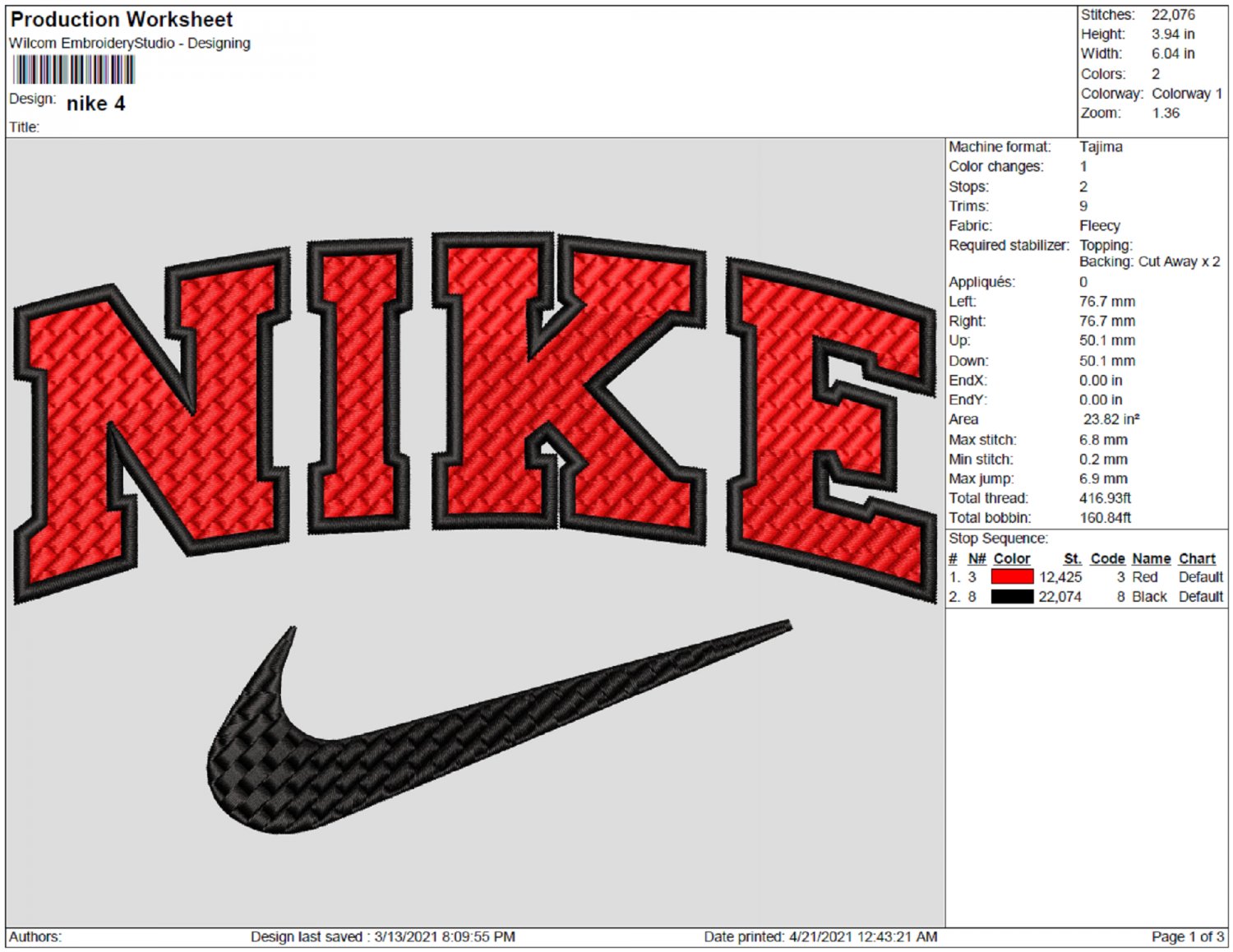Image resolution: width=1233 pixels, height=952 pixels.
Task: Click the Min stitch value 0.2 mm
Action: point(1103,460)
